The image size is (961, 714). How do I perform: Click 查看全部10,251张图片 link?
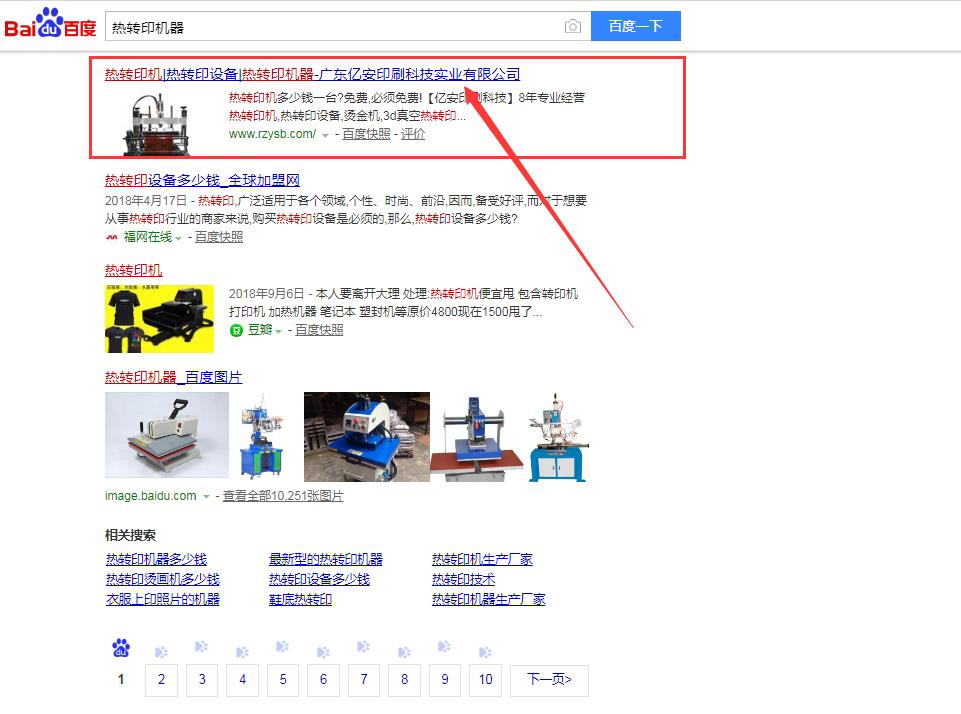283,496
